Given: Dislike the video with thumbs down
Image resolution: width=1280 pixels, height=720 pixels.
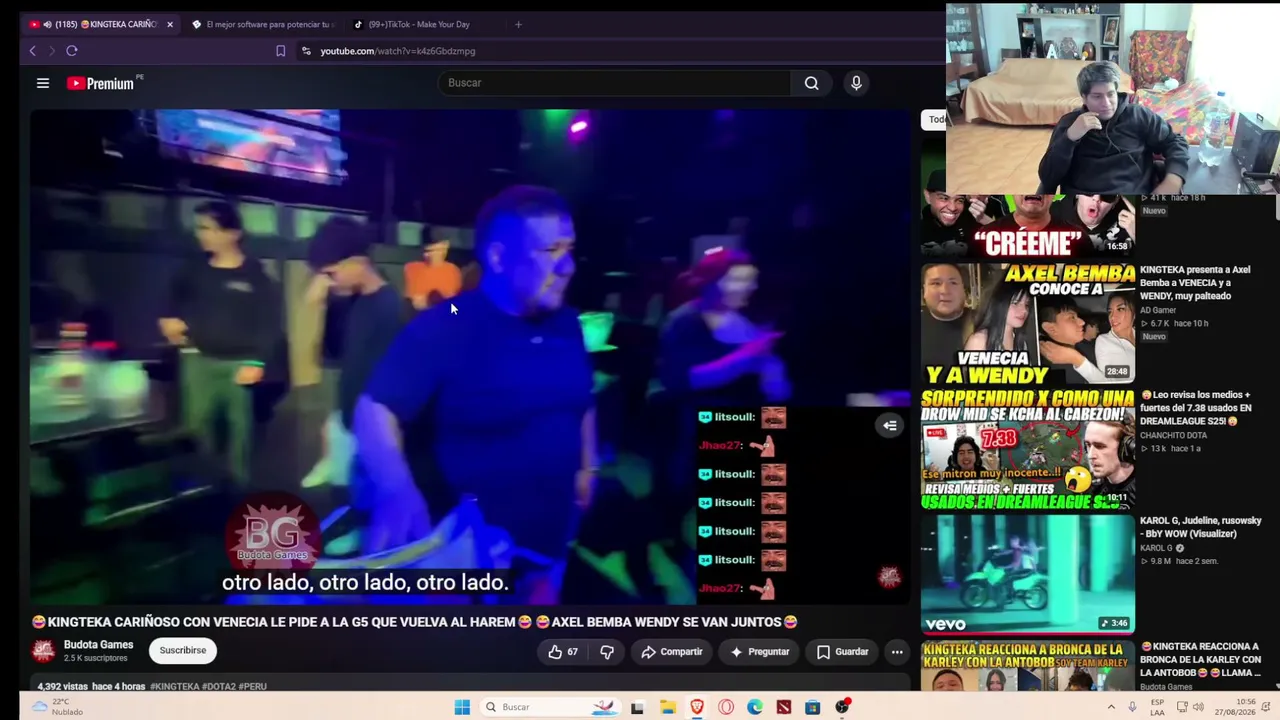Looking at the screenshot, I should tap(607, 652).
